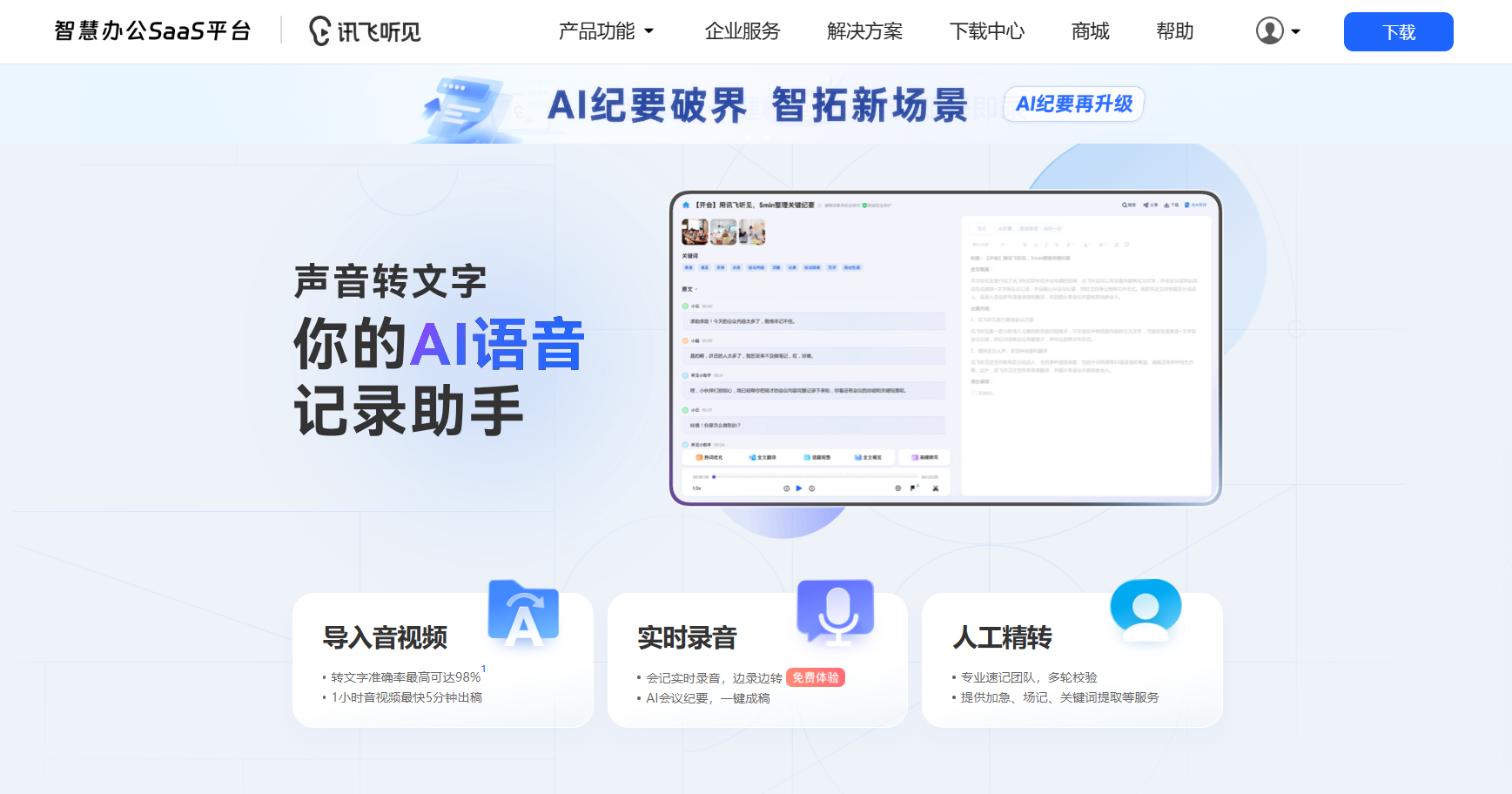Screen dimensions: 1512x794
Task: Click the import folder icon on 导入音视频
Action: coord(523,614)
